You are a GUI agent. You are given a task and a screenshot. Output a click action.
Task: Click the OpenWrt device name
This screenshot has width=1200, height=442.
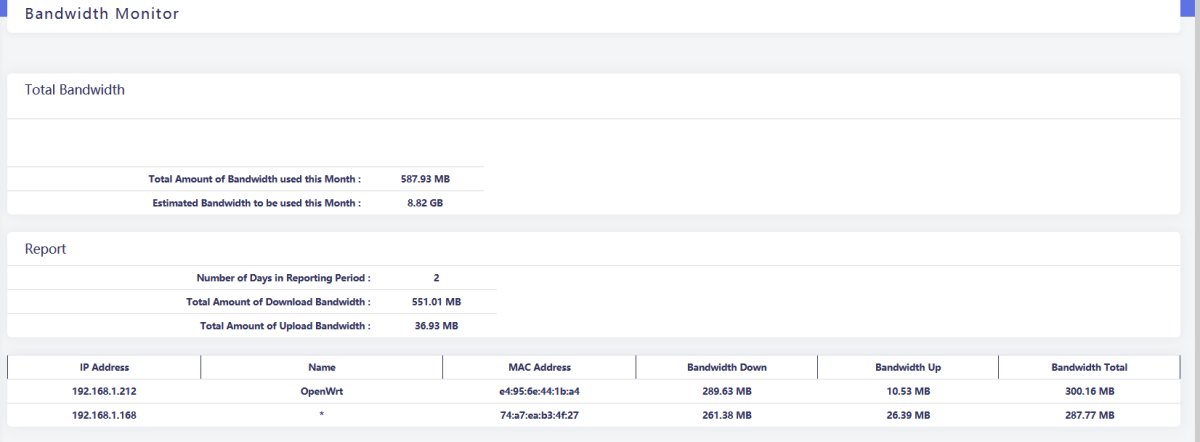point(322,391)
